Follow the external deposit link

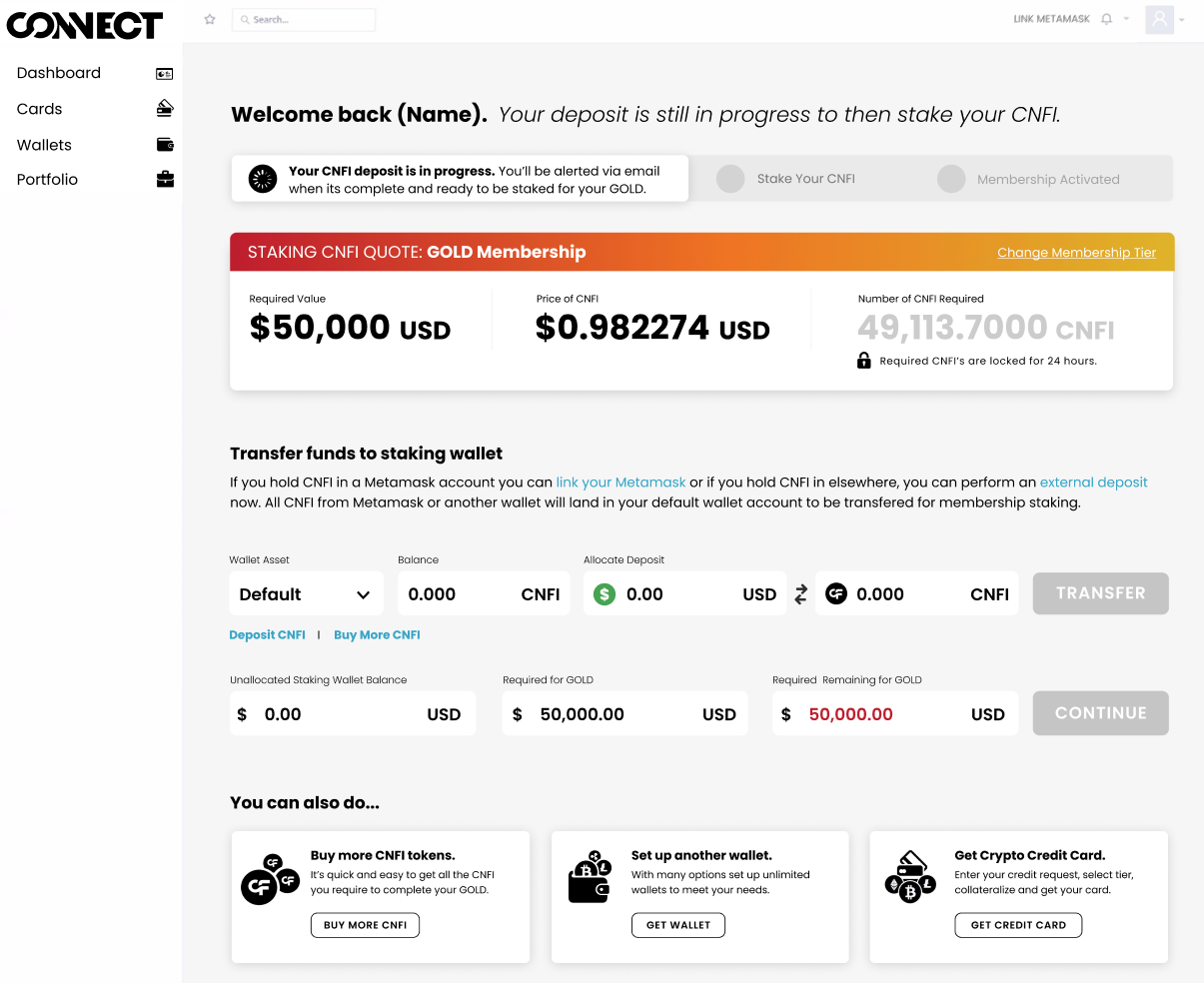click(1093, 483)
